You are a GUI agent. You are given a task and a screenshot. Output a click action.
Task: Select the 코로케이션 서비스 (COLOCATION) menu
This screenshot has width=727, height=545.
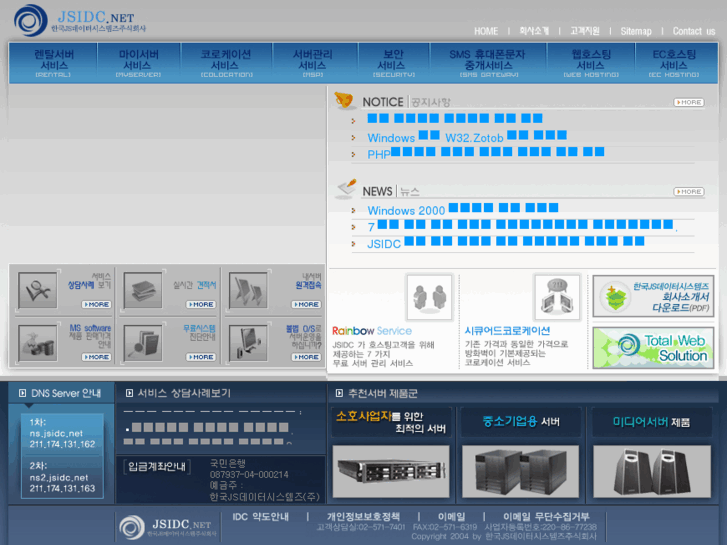(226, 63)
